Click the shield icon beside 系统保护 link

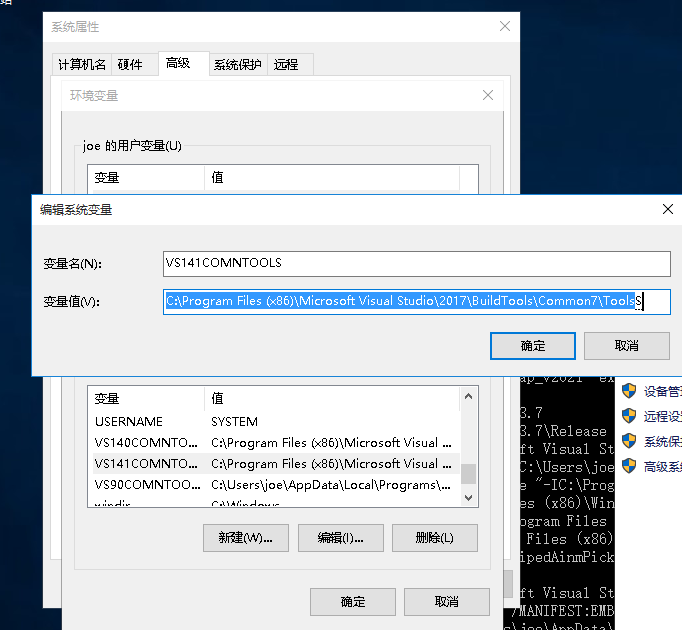click(629, 441)
